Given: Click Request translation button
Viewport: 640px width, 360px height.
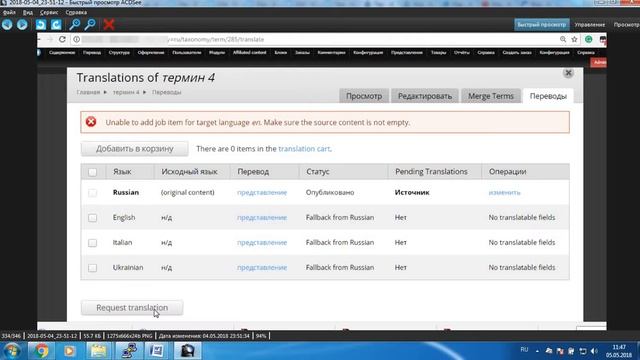Looking at the screenshot, I should click(x=132, y=308).
